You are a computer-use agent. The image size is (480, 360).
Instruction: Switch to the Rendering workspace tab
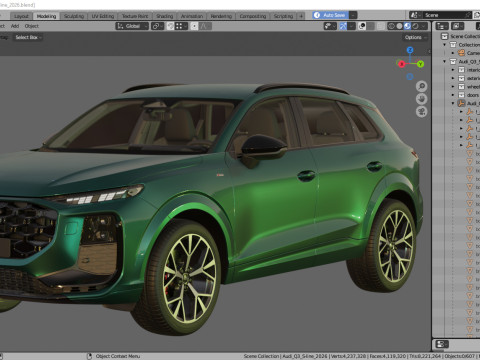click(221, 16)
